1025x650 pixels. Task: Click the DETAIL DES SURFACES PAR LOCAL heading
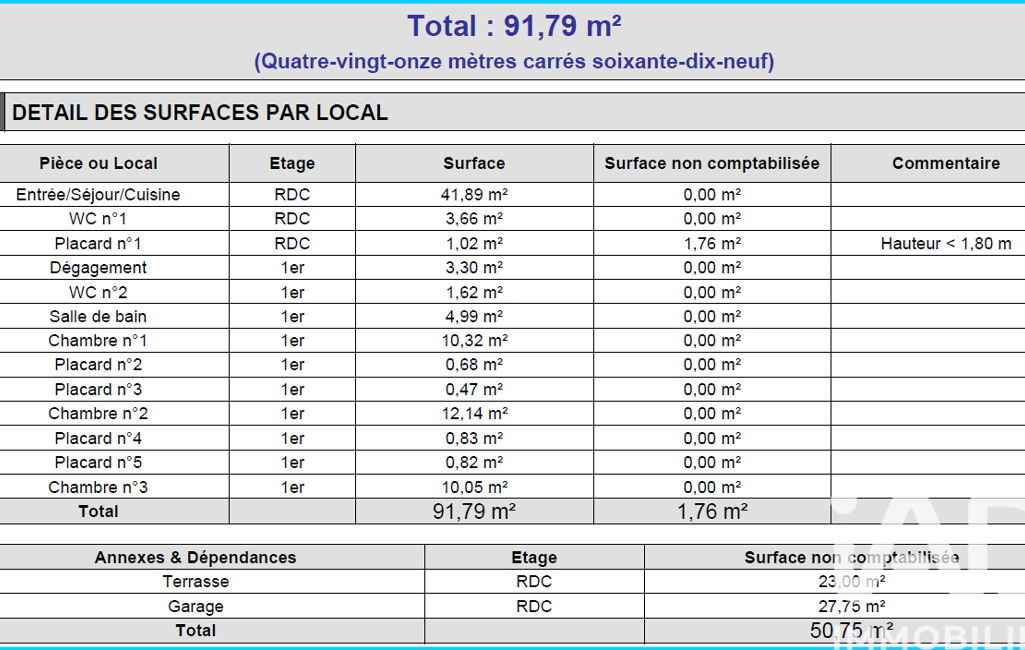200,113
